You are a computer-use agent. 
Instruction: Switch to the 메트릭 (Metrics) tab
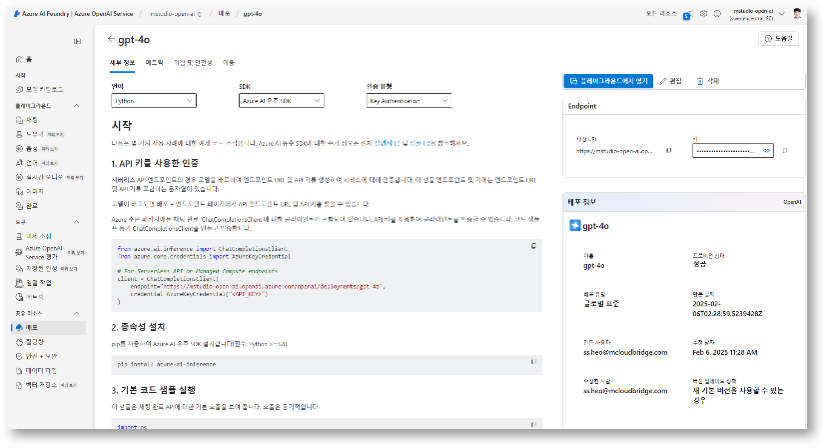(x=154, y=63)
